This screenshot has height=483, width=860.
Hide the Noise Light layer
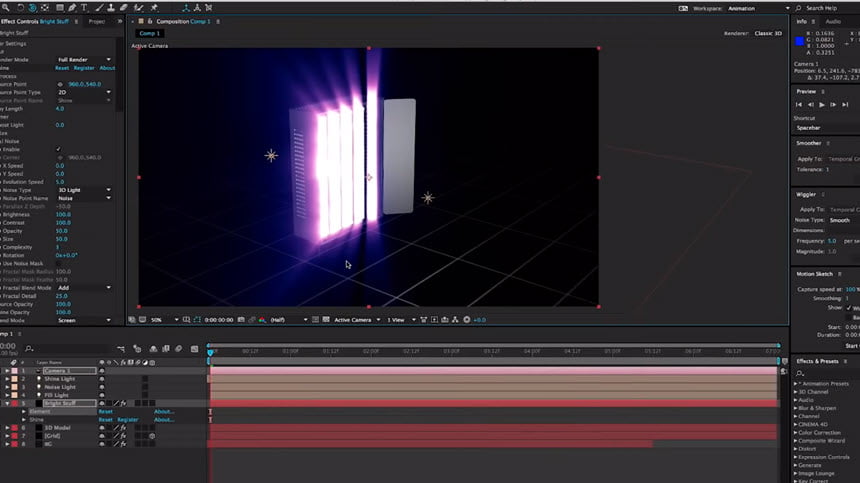point(101,387)
